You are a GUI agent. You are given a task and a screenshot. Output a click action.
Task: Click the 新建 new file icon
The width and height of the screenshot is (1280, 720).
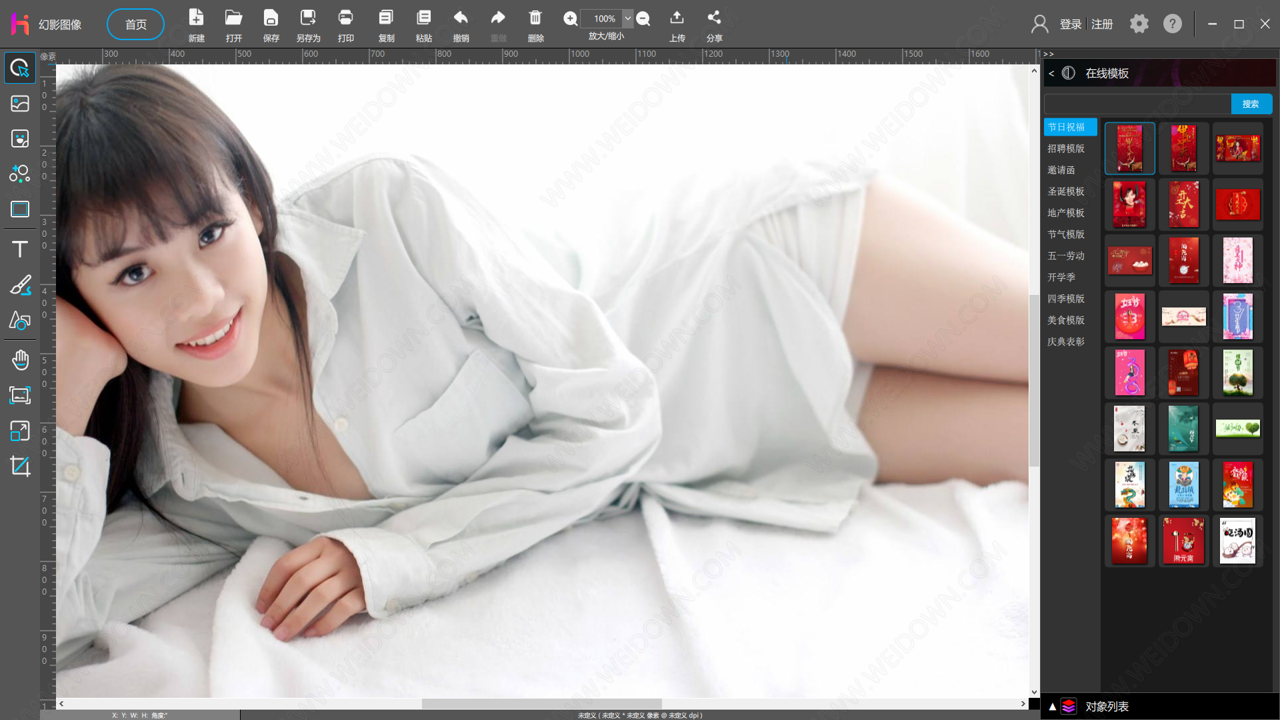point(196,17)
